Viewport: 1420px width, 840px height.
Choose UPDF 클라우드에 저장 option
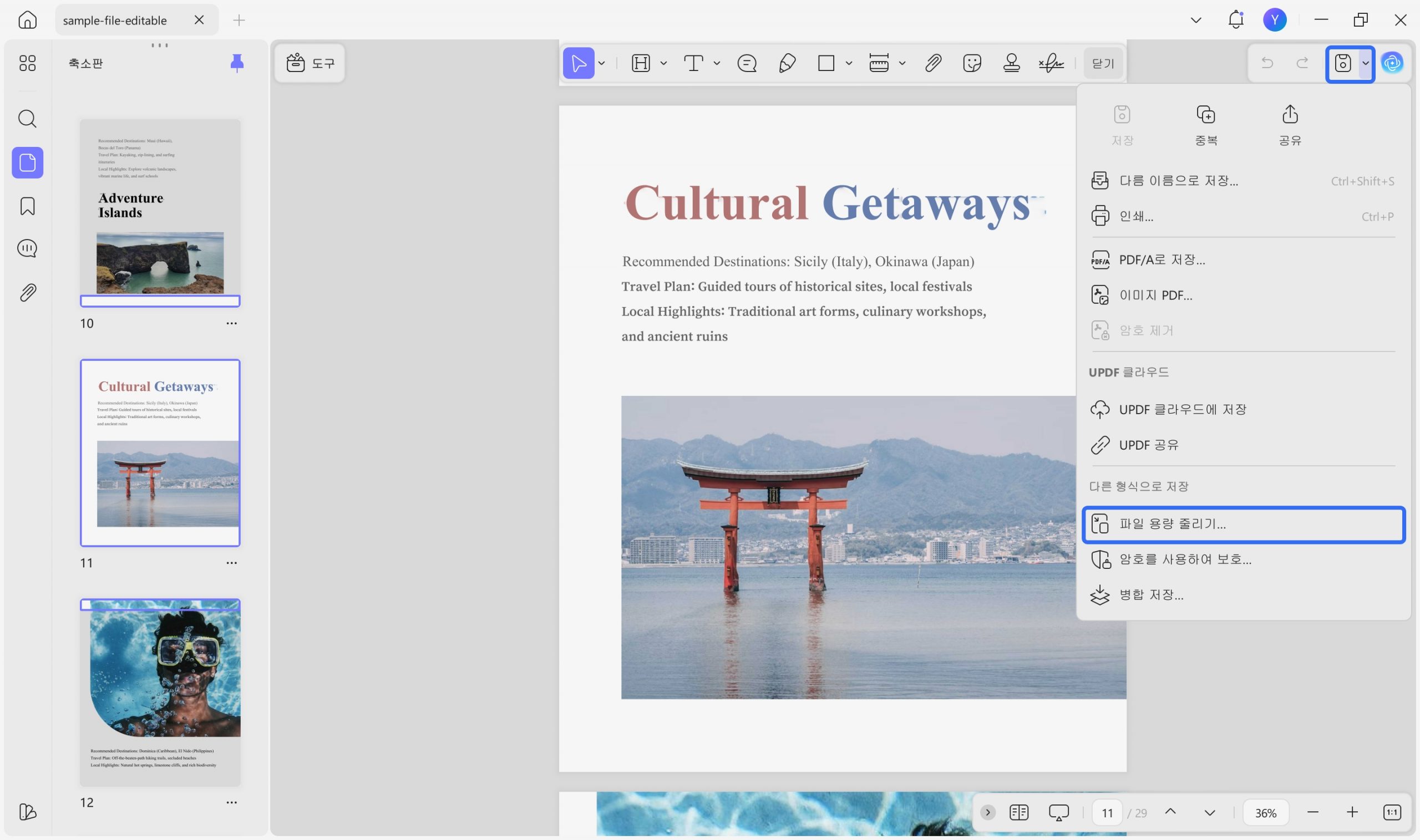tap(1243, 409)
